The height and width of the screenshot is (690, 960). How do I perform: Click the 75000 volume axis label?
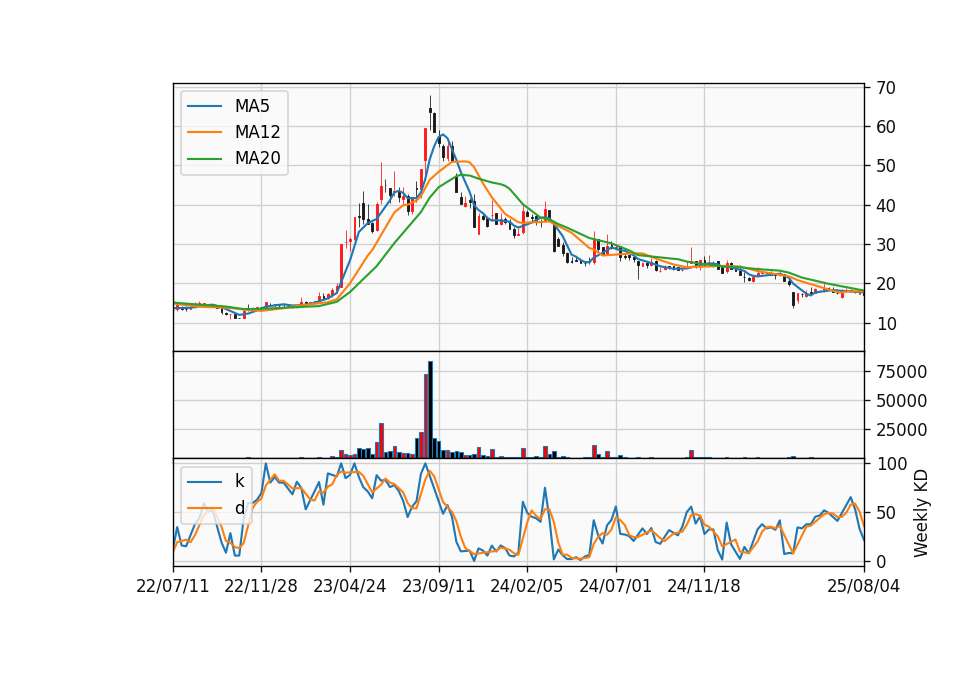[x=902, y=372]
